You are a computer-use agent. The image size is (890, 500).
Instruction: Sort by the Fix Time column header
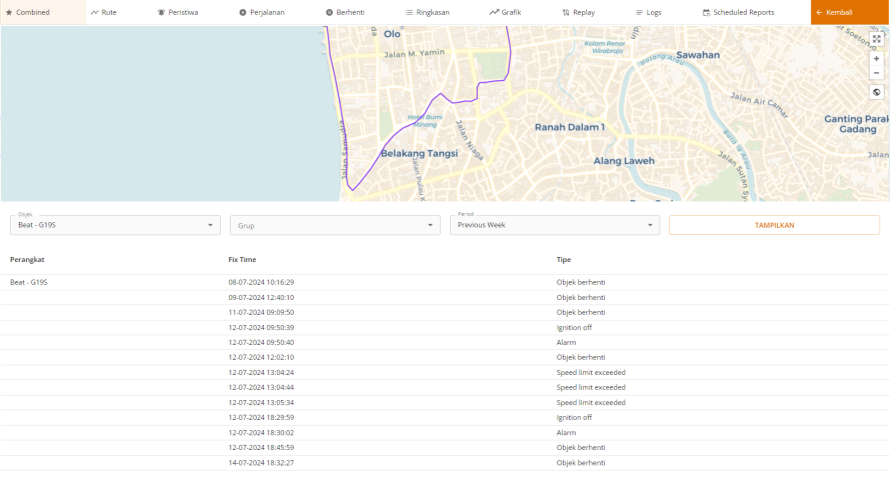(x=242, y=259)
